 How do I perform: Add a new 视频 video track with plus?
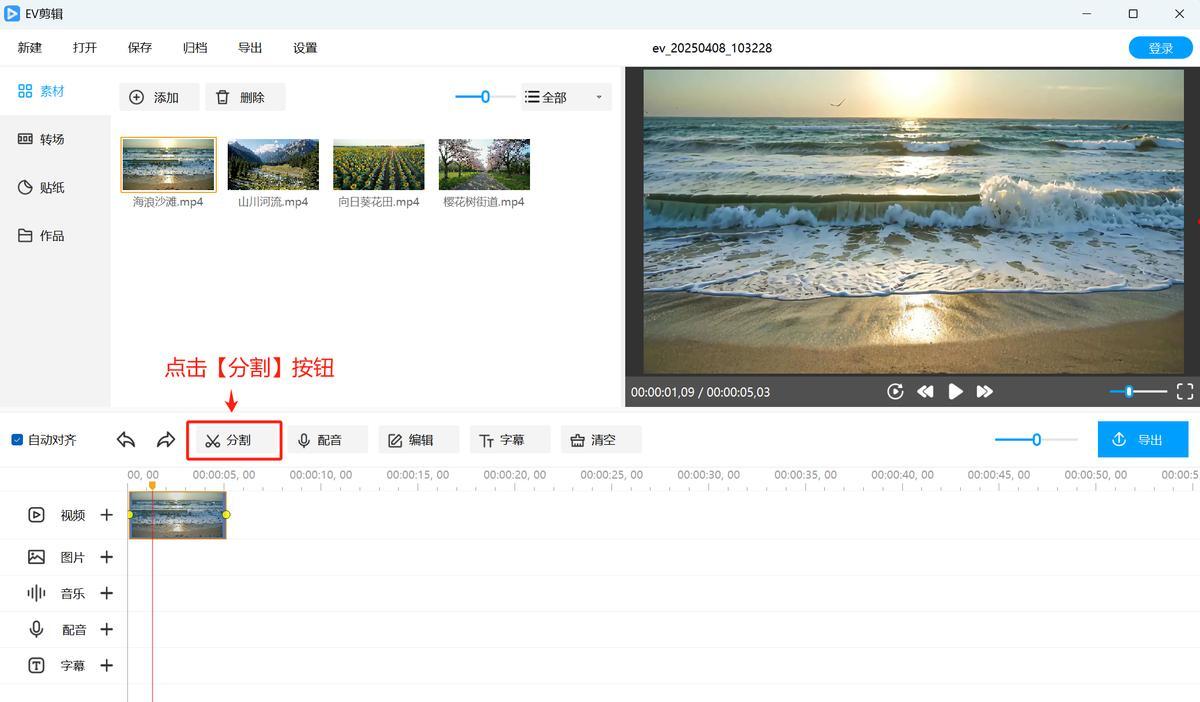pyautogui.click(x=107, y=515)
